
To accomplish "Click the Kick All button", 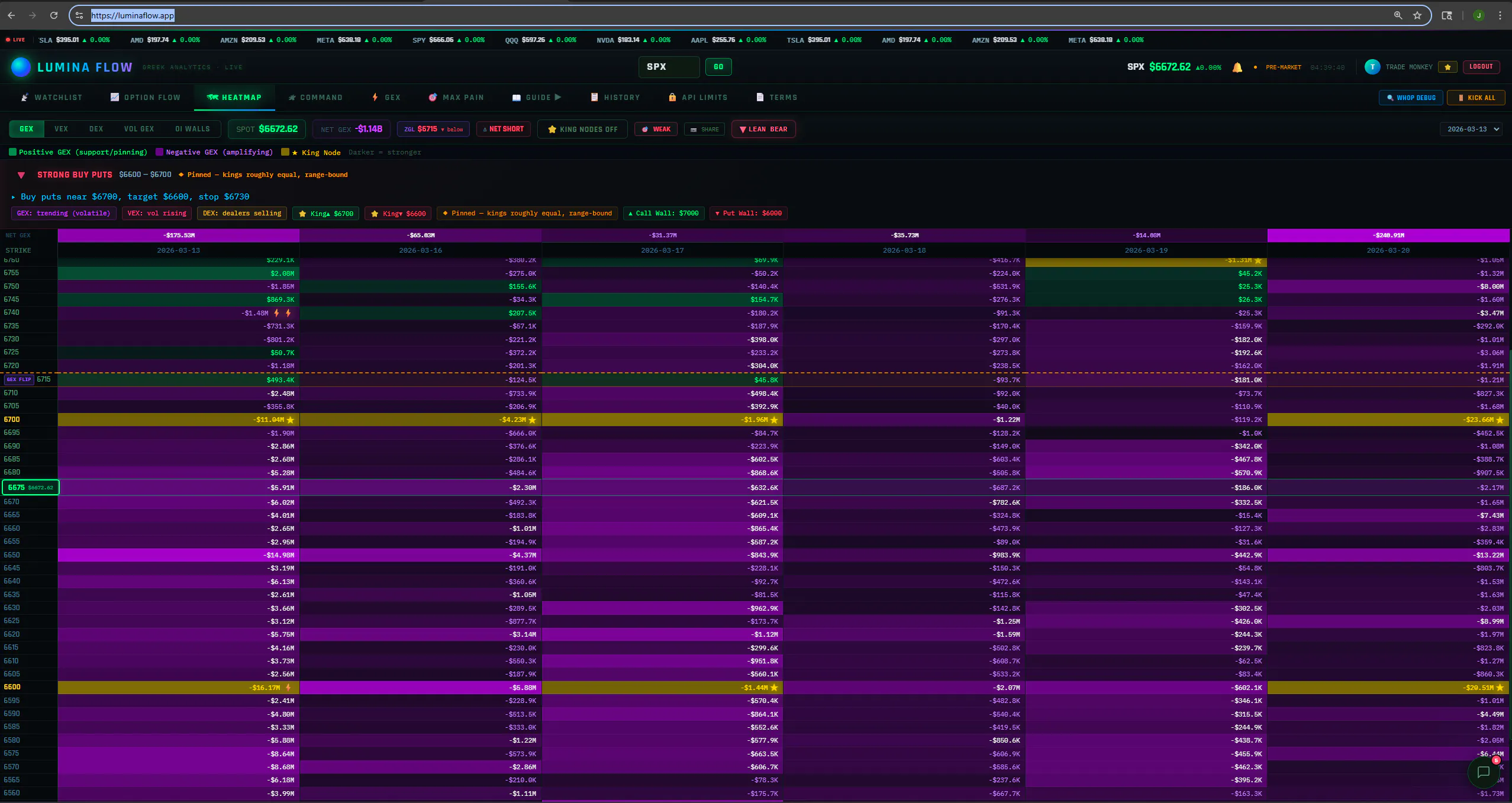I will (x=1476, y=98).
